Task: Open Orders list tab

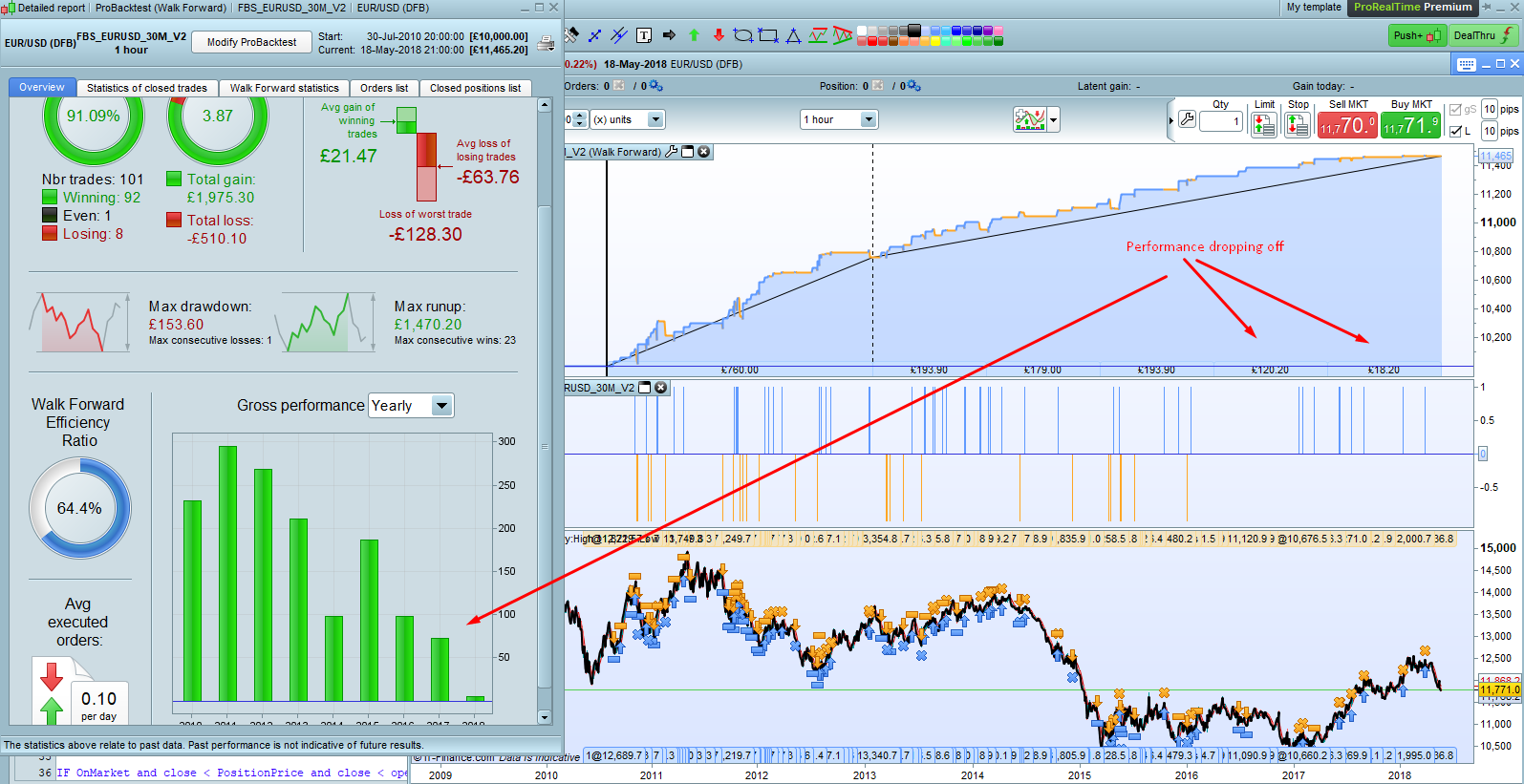Action: point(384,88)
